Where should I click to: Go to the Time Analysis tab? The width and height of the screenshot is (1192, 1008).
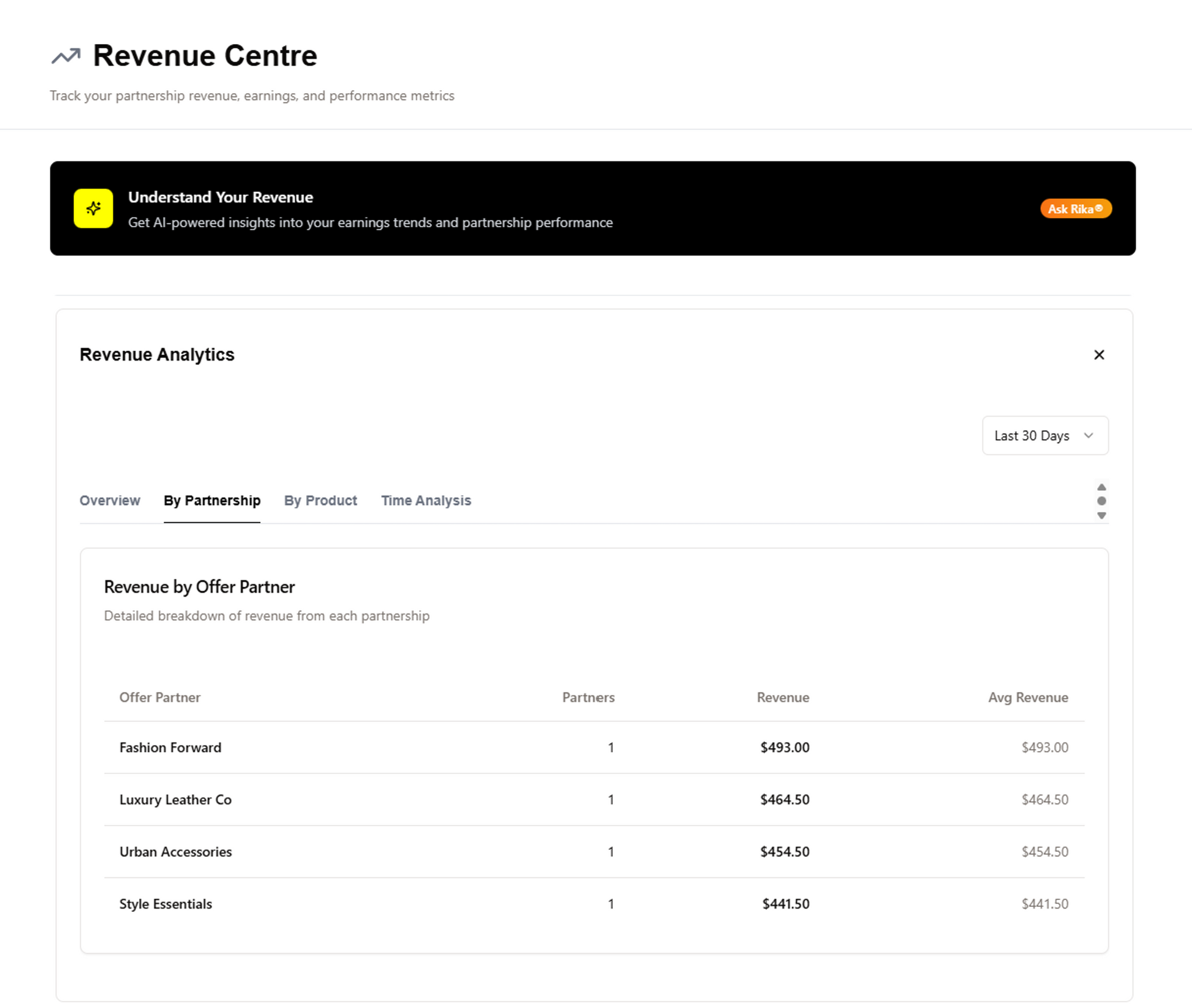click(426, 500)
